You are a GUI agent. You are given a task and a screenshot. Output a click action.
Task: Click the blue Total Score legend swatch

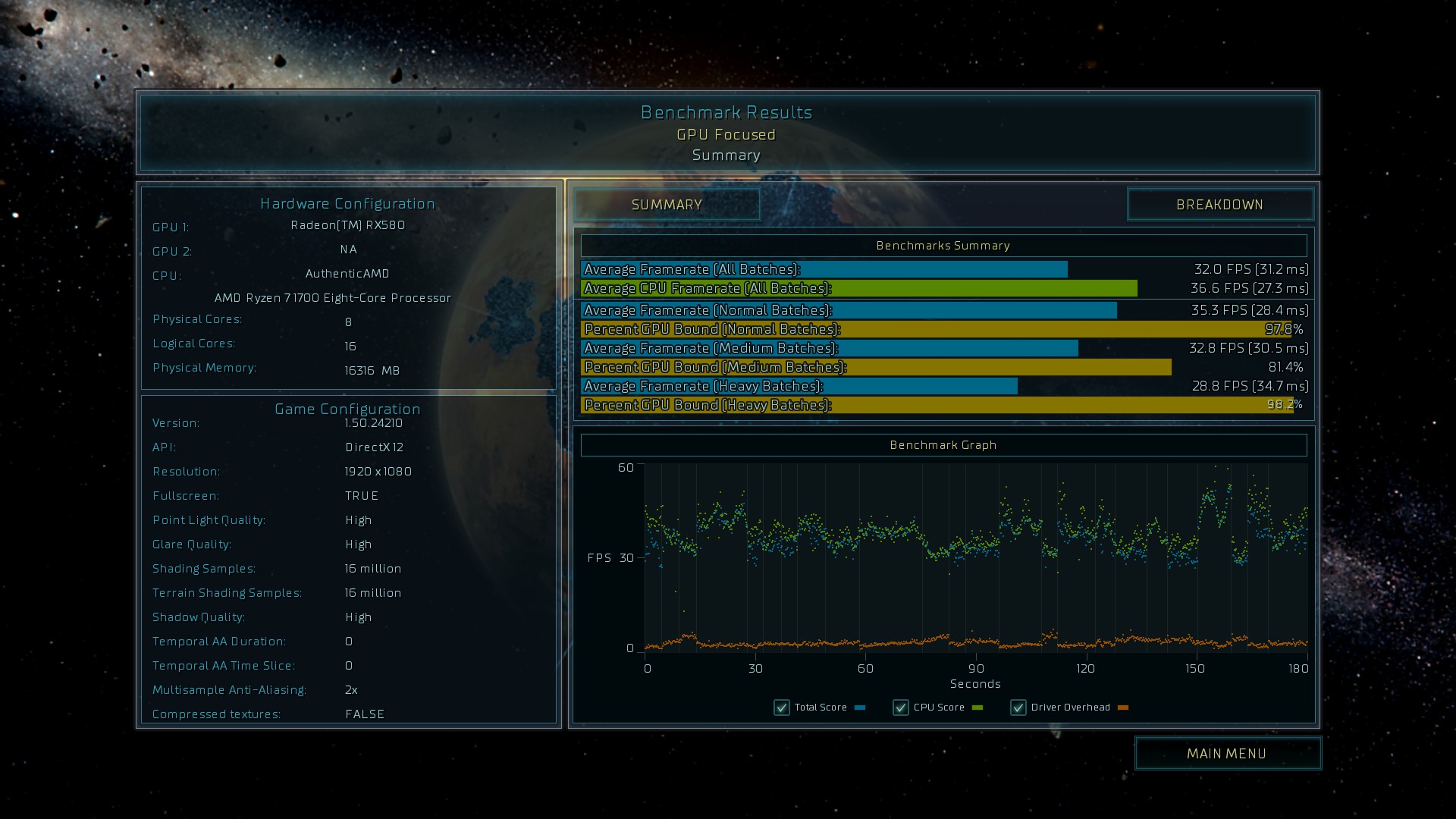tap(860, 708)
